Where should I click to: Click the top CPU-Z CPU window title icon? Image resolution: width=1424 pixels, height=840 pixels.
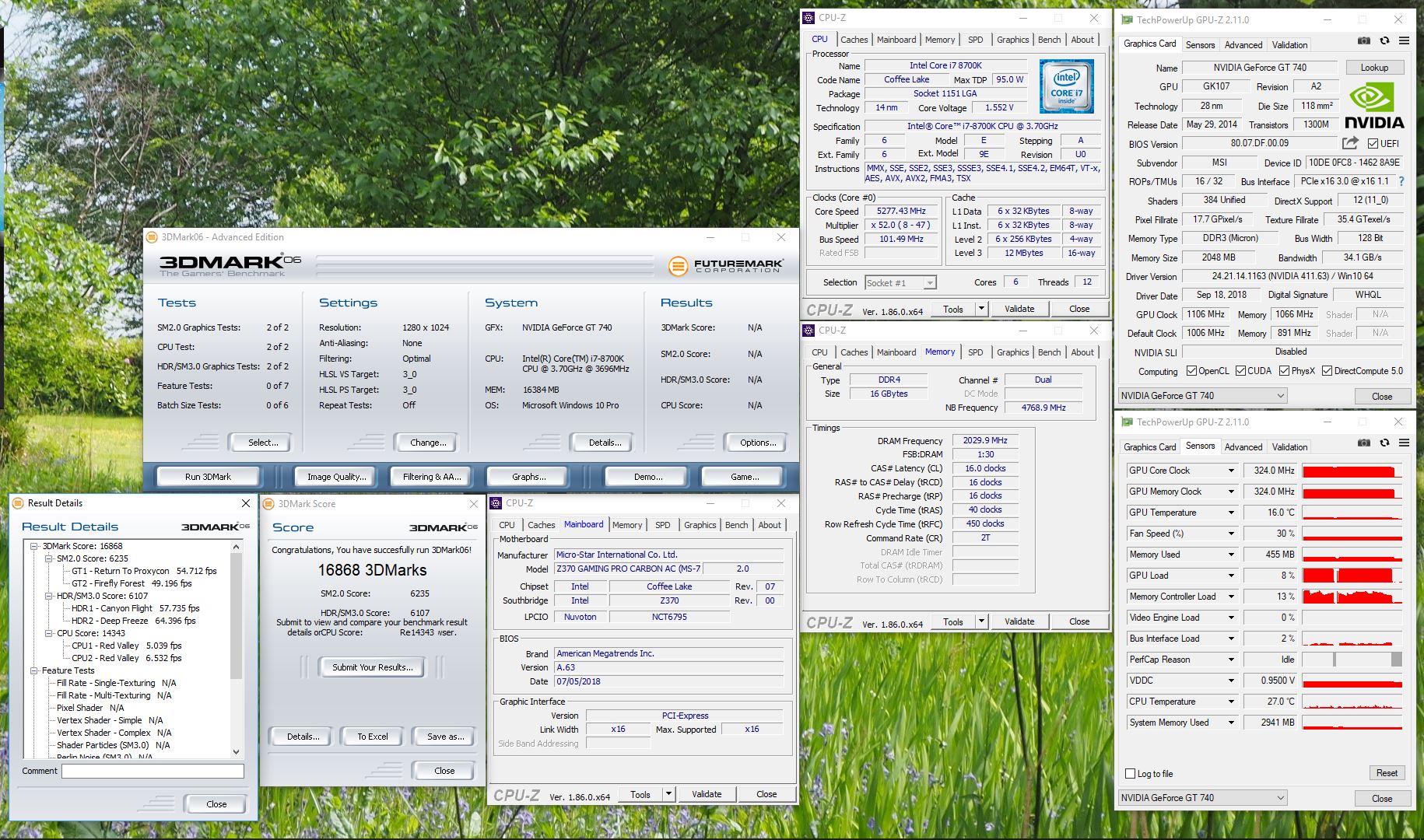(809, 18)
